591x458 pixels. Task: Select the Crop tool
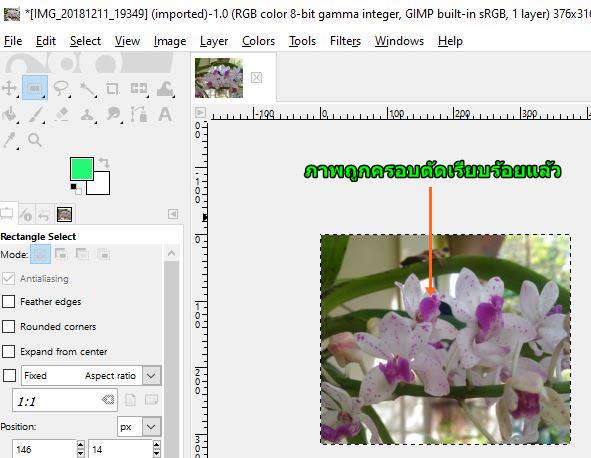coord(112,89)
